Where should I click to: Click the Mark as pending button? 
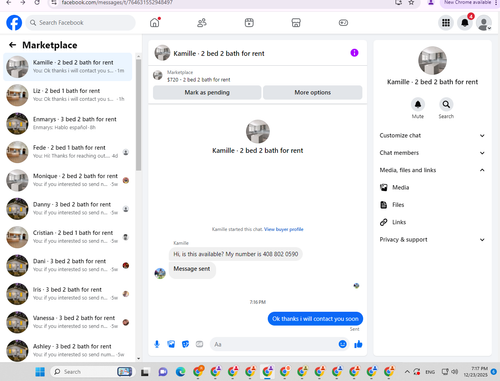coord(207,92)
